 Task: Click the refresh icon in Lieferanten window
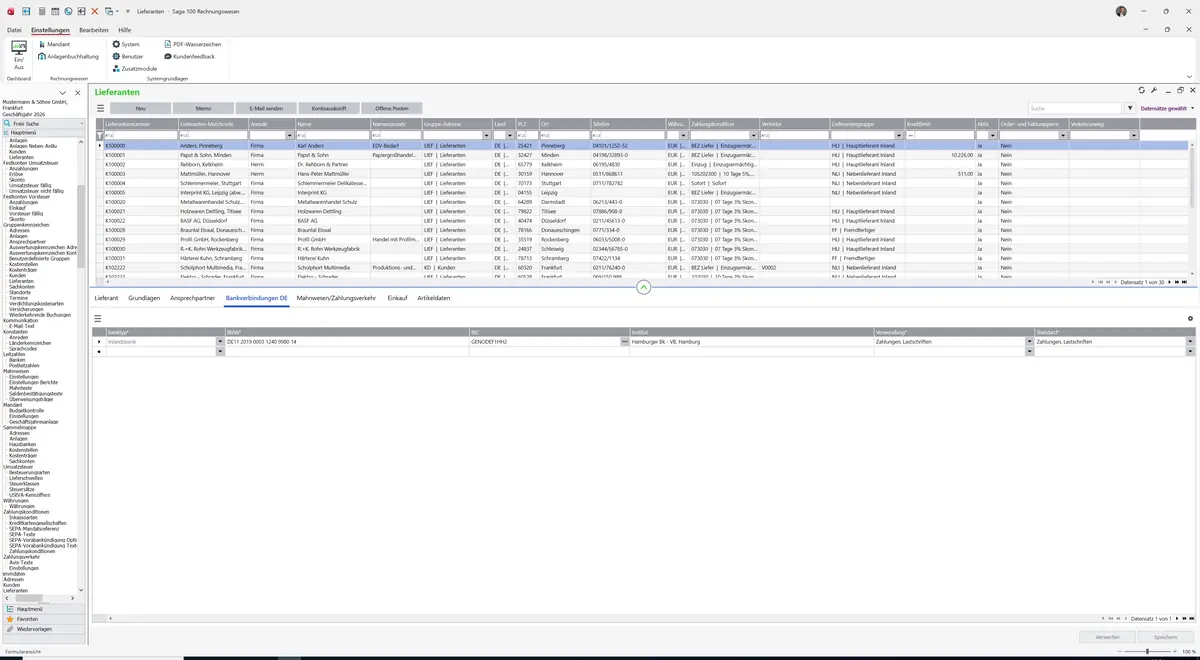pos(1142,91)
